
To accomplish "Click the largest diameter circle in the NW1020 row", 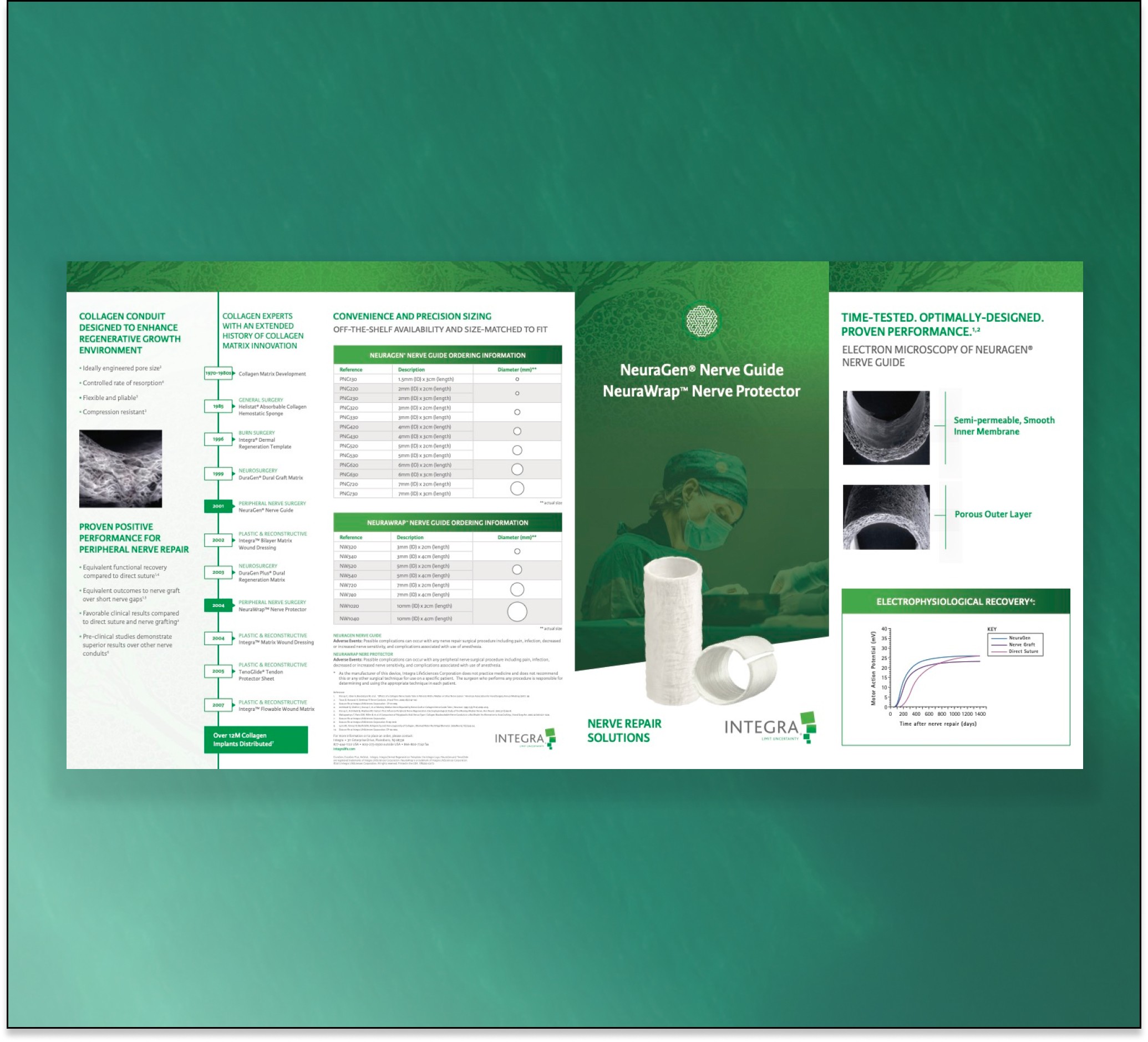I will pos(517,612).
